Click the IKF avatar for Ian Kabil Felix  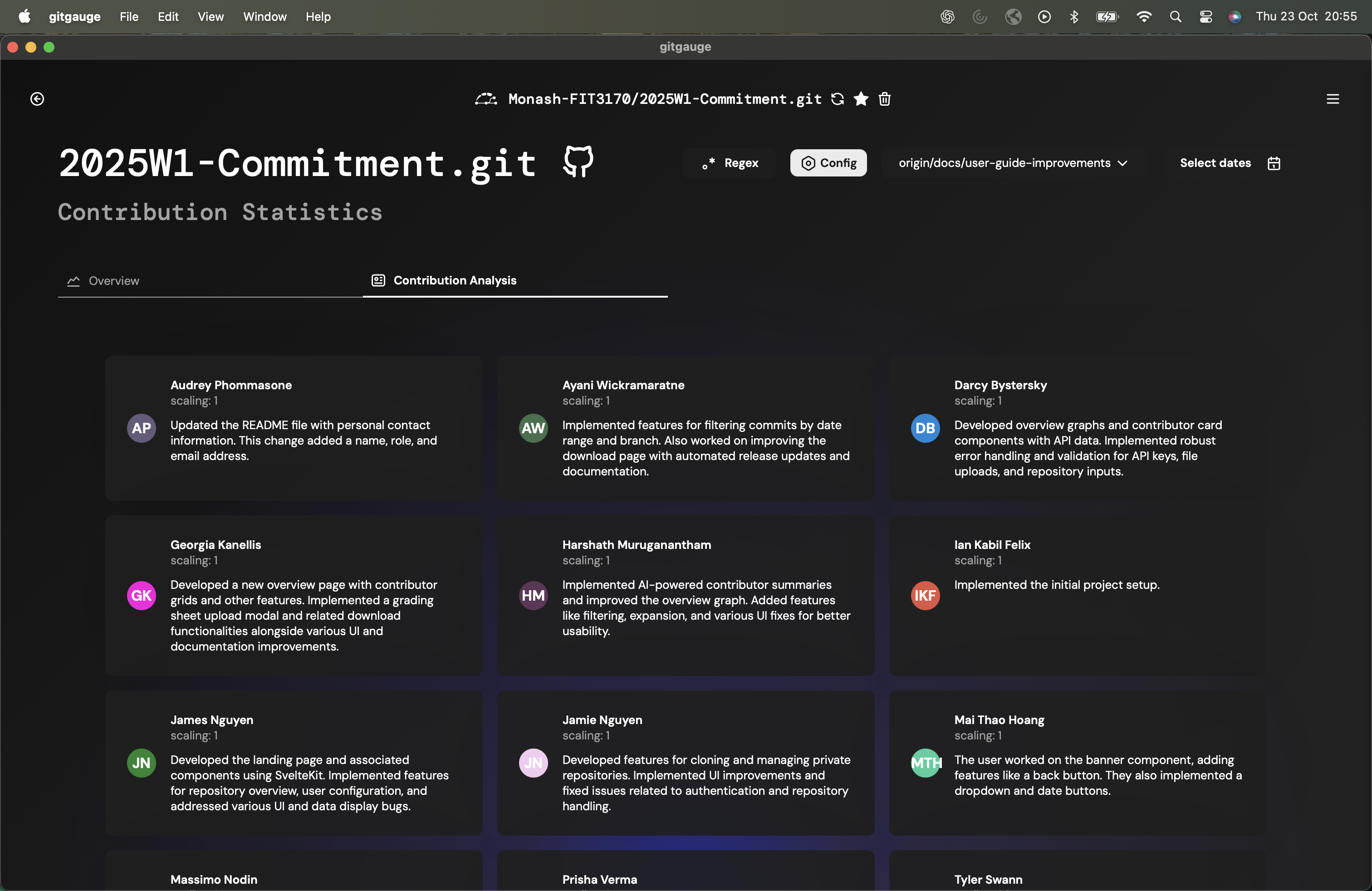925,595
